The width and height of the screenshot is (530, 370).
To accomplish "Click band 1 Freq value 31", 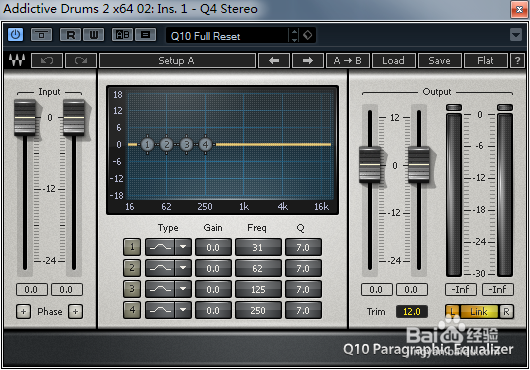I will 258,247.
